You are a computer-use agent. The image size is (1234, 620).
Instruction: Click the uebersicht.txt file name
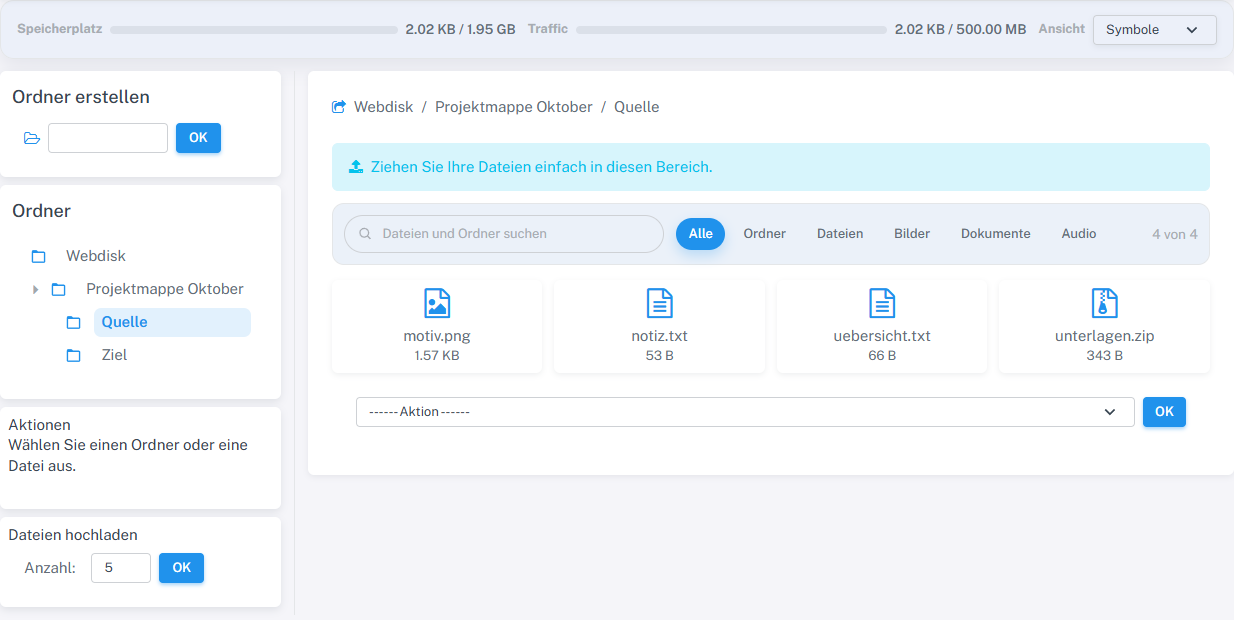tap(882, 336)
